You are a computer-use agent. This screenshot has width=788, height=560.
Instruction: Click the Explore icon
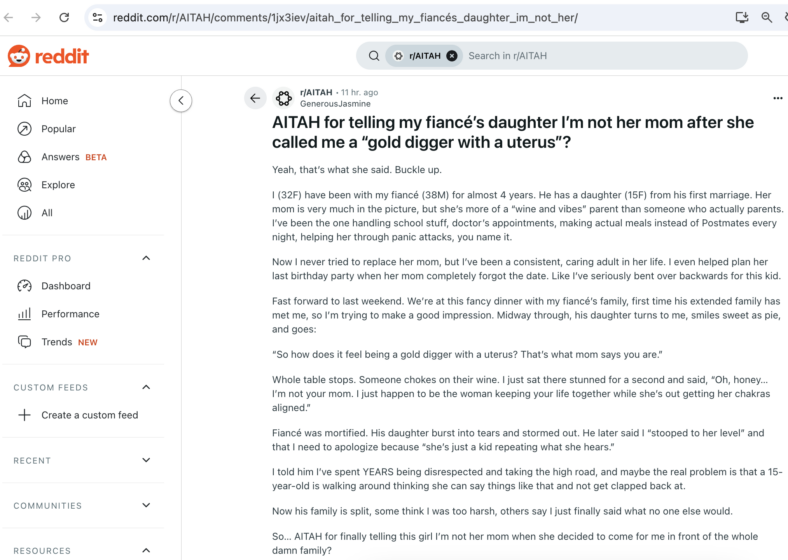pyautogui.click(x=24, y=185)
